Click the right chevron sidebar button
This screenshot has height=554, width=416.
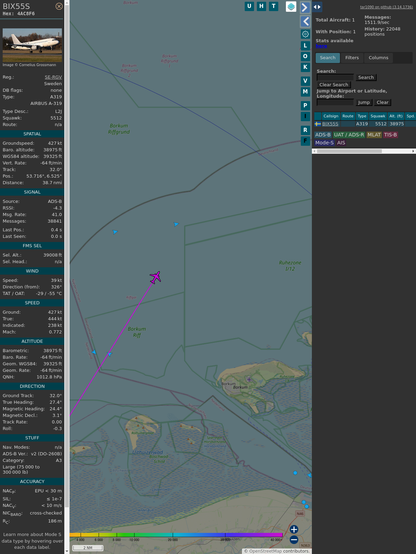[305, 7]
